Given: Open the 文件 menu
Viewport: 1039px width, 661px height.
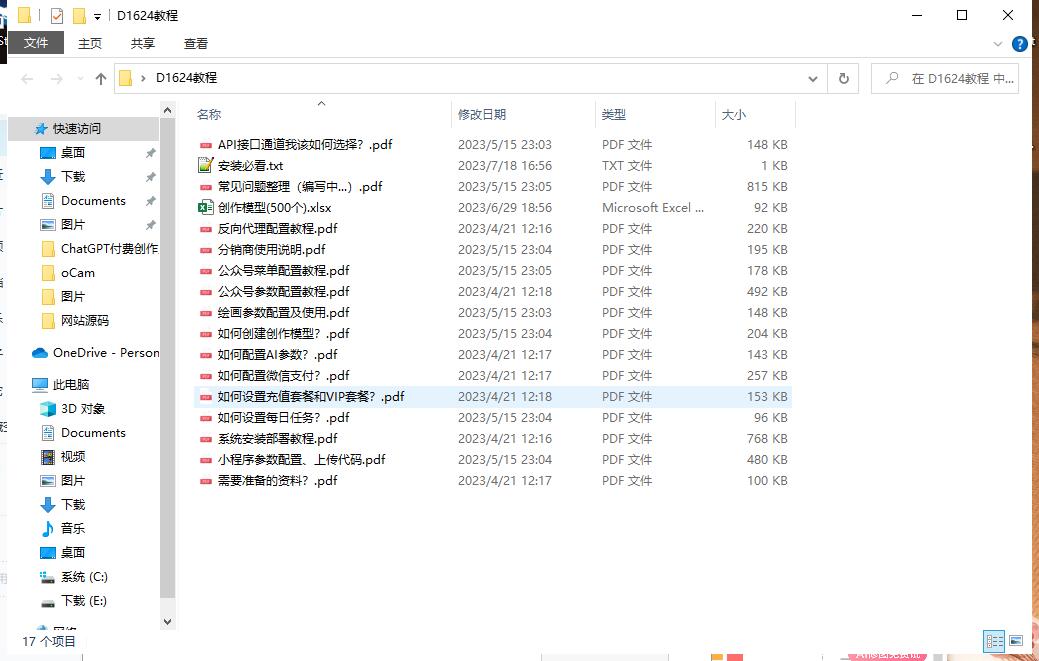Looking at the screenshot, I should tap(36, 43).
